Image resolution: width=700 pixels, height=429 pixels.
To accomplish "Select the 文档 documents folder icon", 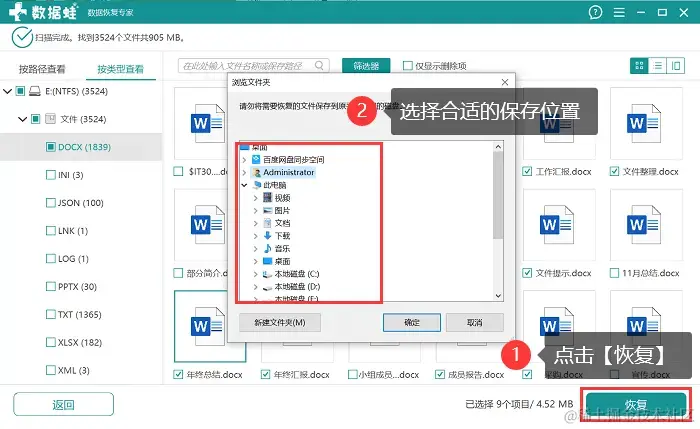I will coord(267,223).
